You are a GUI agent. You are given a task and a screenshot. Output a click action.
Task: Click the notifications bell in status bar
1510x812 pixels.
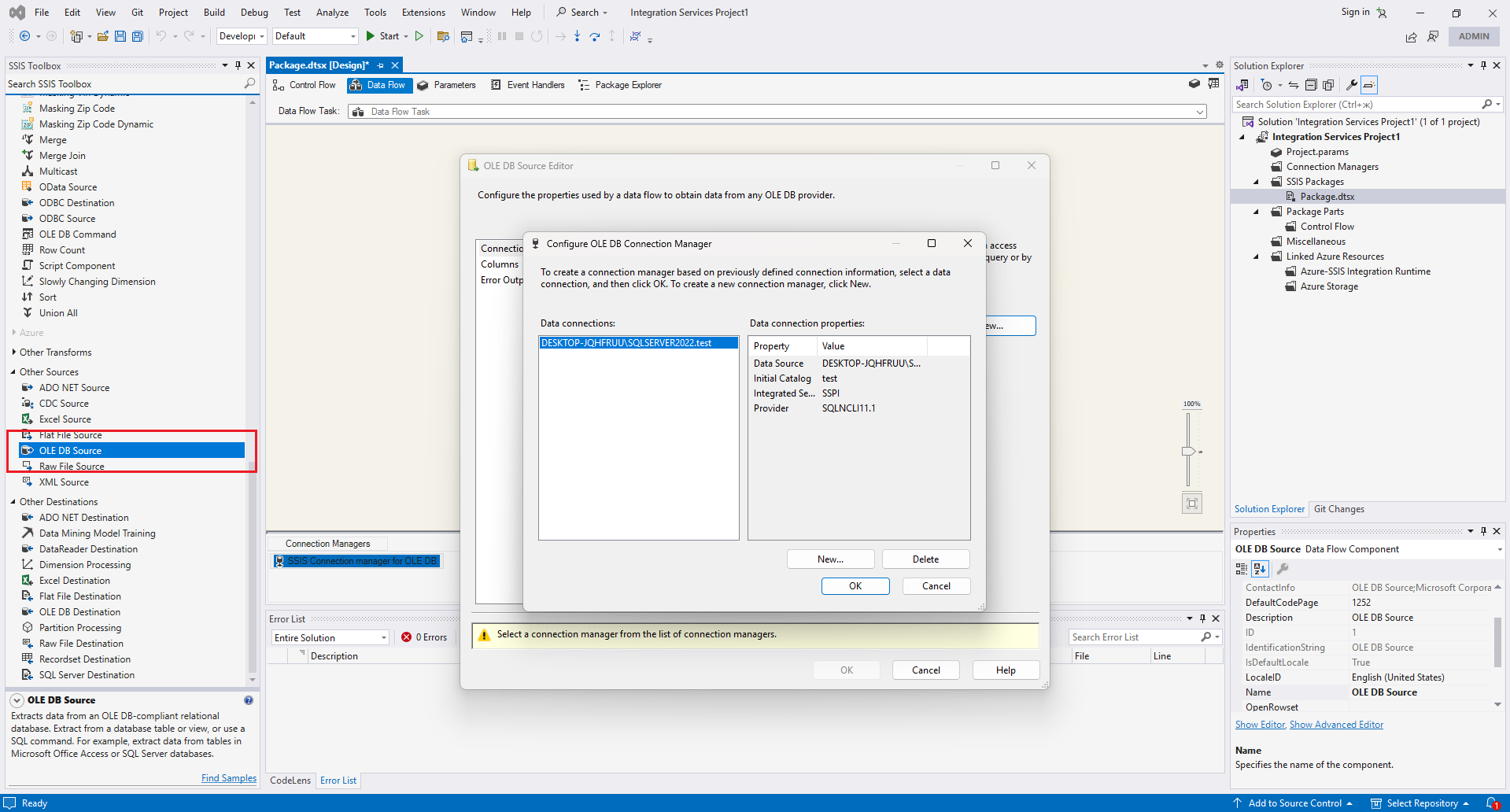tap(1492, 803)
